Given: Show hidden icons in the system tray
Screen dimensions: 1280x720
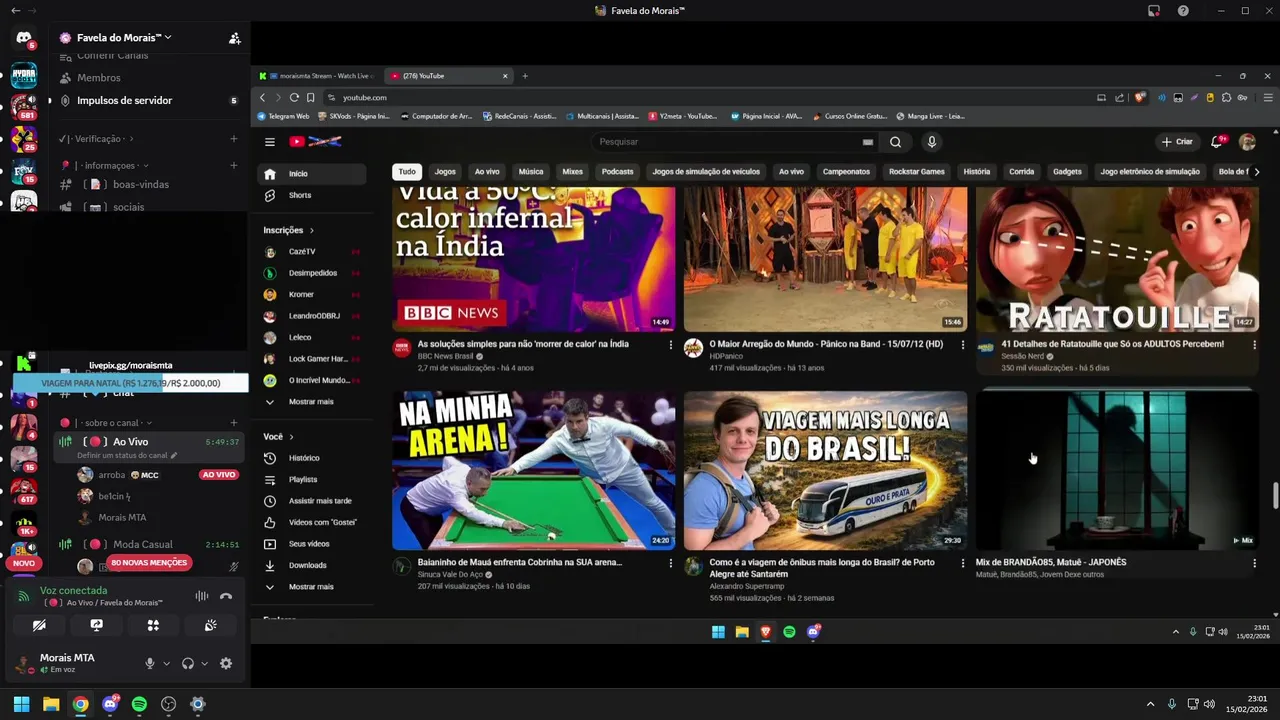Looking at the screenshot, I should (1150, 704).
